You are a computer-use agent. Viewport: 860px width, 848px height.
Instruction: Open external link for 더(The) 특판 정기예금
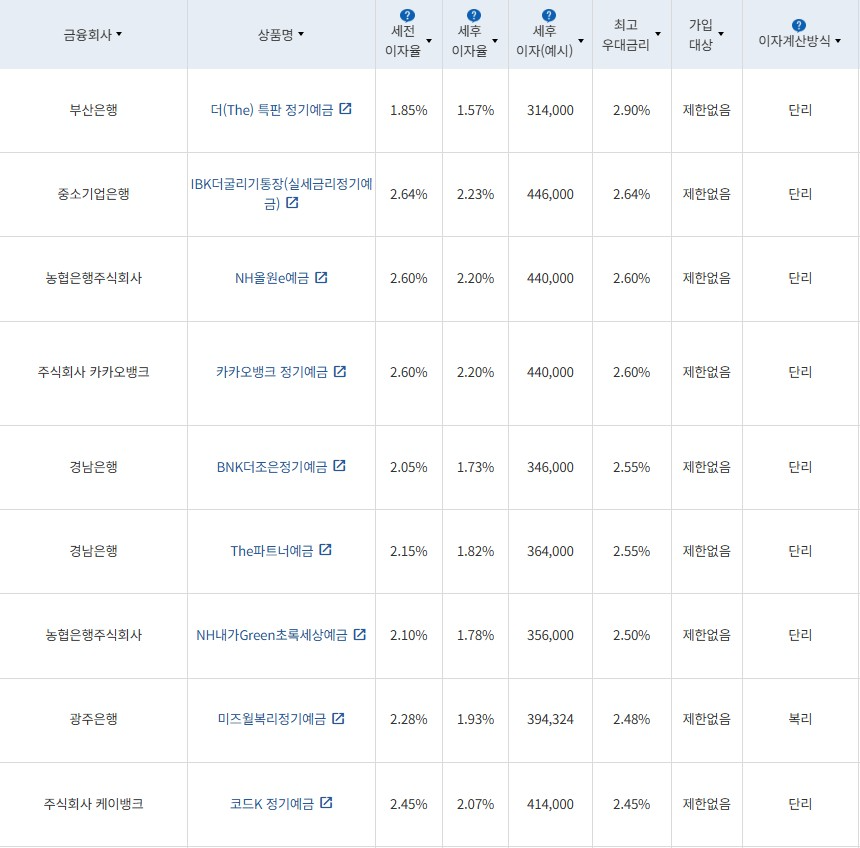(x=345, y=111)
